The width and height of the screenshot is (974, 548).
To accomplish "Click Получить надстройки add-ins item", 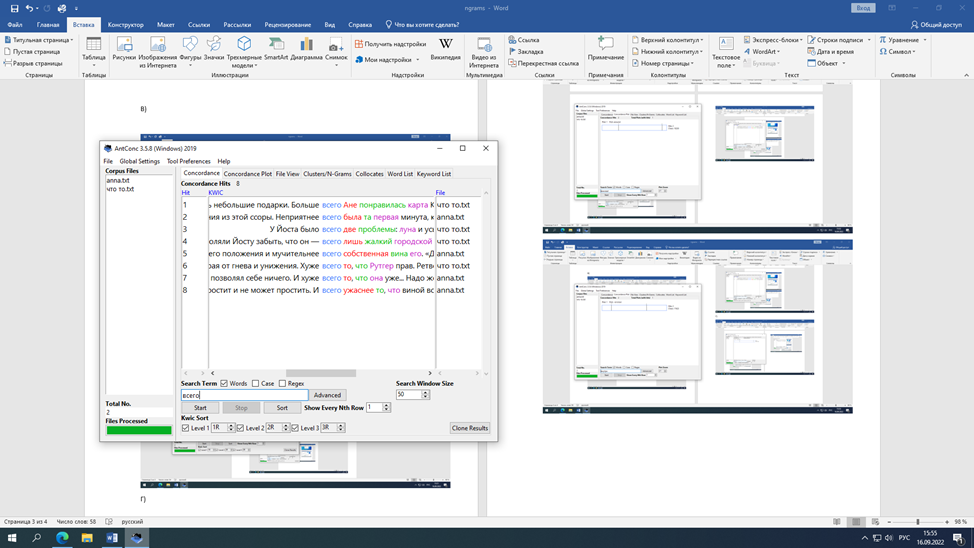I will pos(390,44).
